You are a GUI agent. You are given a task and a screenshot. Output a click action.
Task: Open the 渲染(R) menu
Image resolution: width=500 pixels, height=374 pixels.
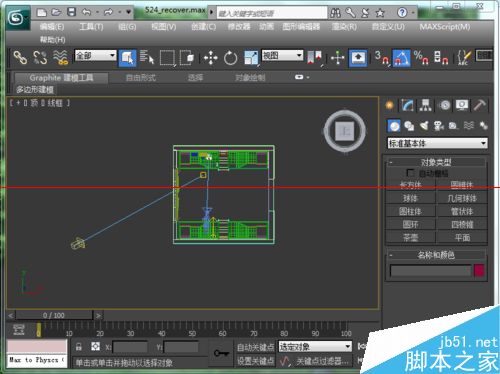[x=344, y=27]
